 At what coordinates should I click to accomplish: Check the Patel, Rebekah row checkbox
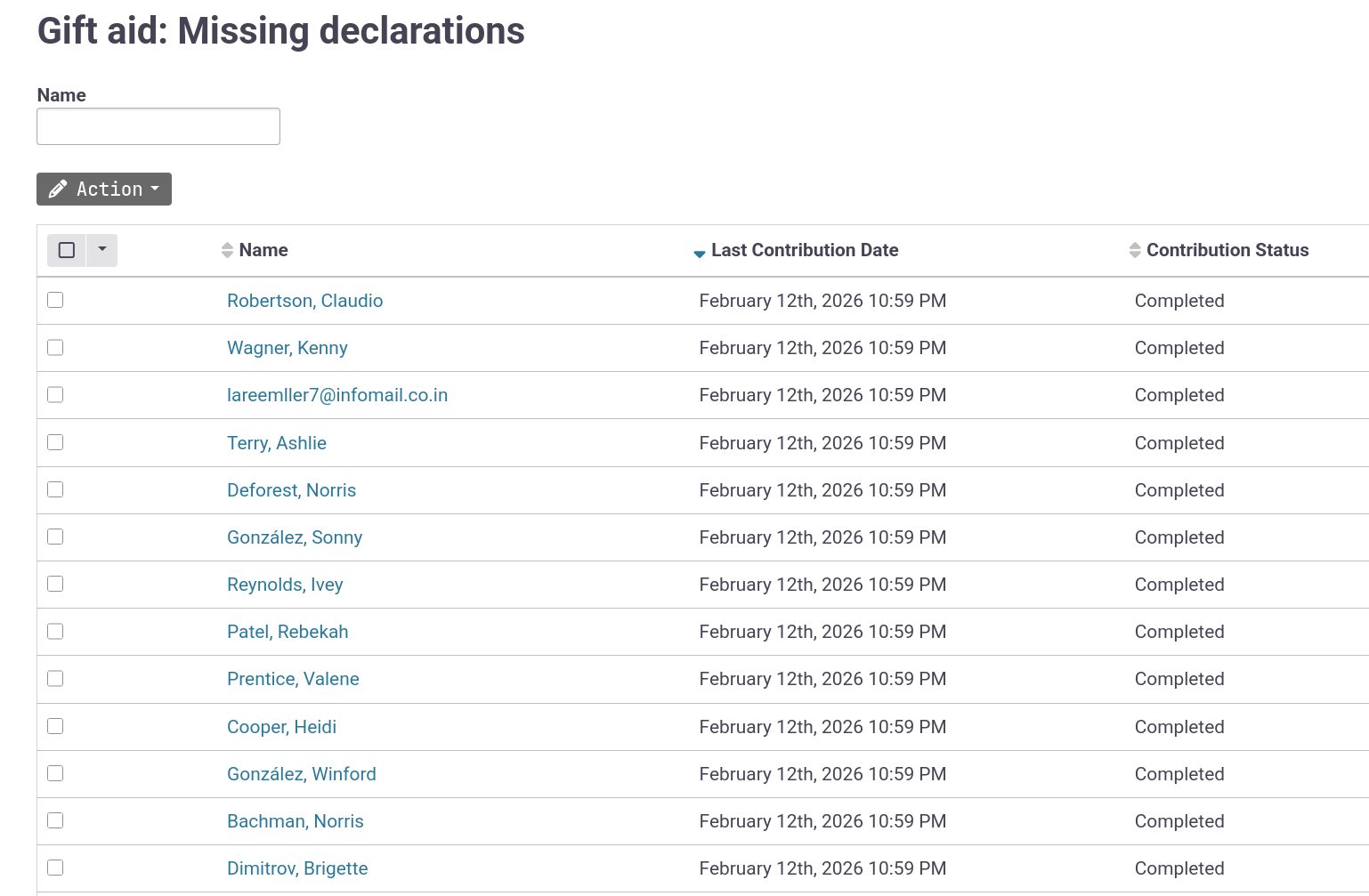point(55,631)
